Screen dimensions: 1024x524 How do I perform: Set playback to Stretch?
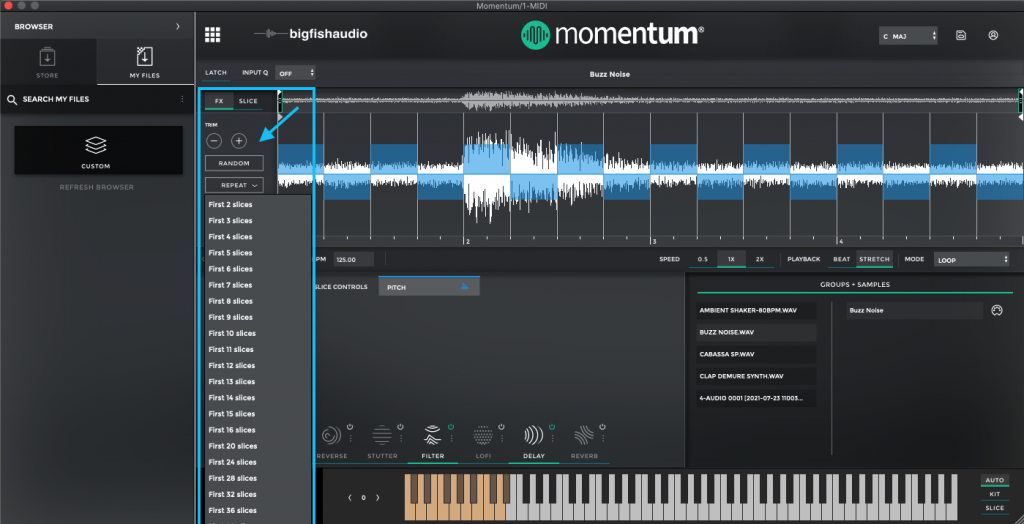point(874,259)
